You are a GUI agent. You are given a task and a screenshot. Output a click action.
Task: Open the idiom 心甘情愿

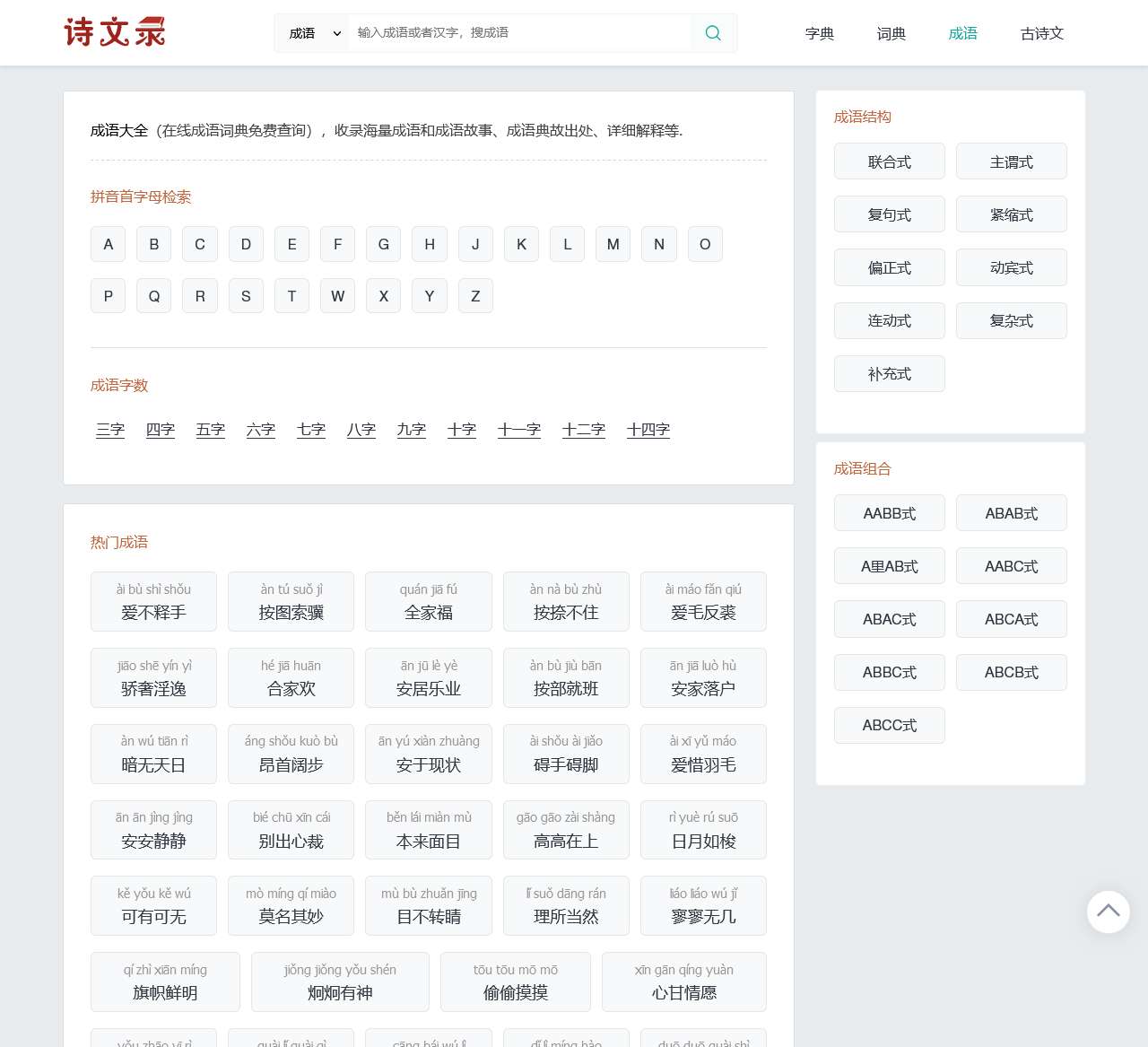[x=683, y=982]
